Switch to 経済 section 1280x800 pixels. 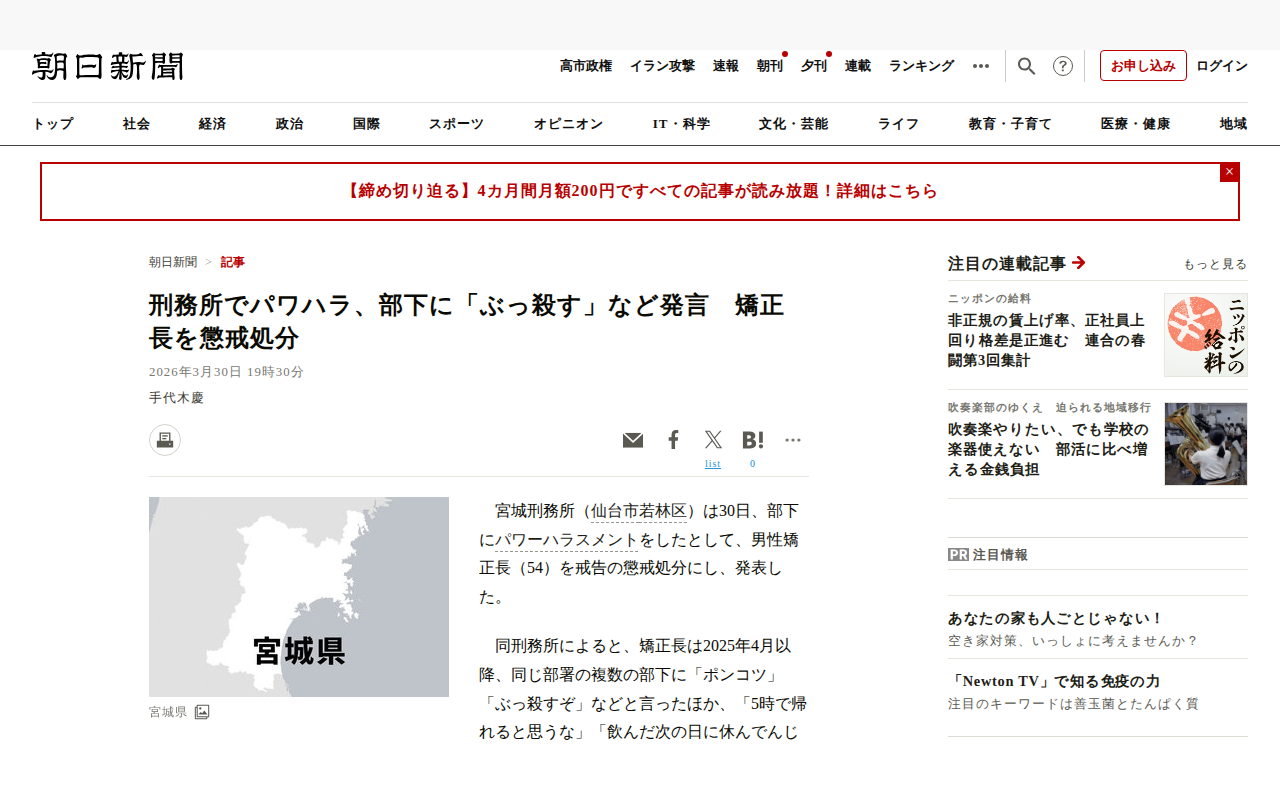click(213, 124)
